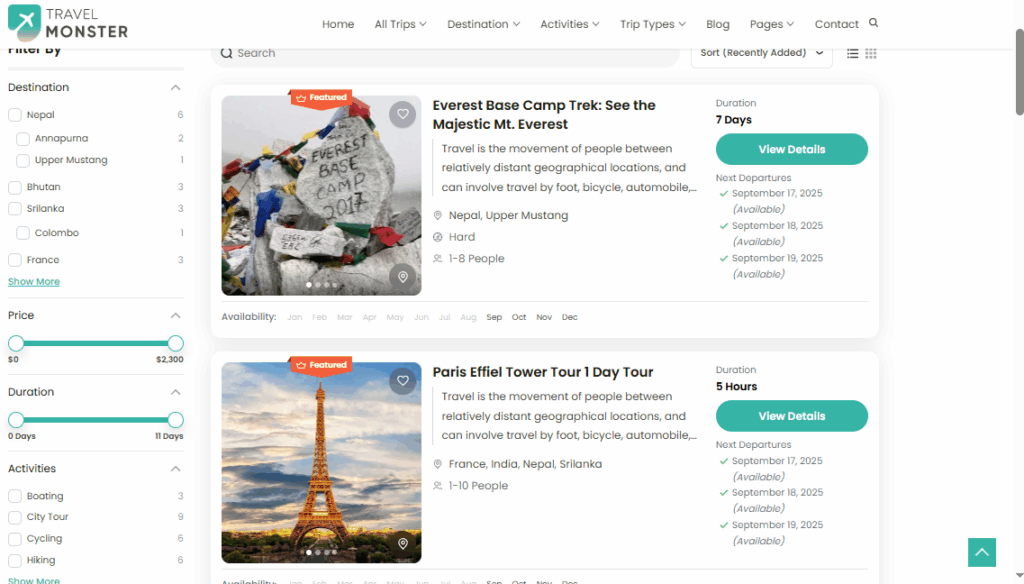Click the search magnifier icon in header
This screenshot has width=1024, height=584.
tap(874, 23)
